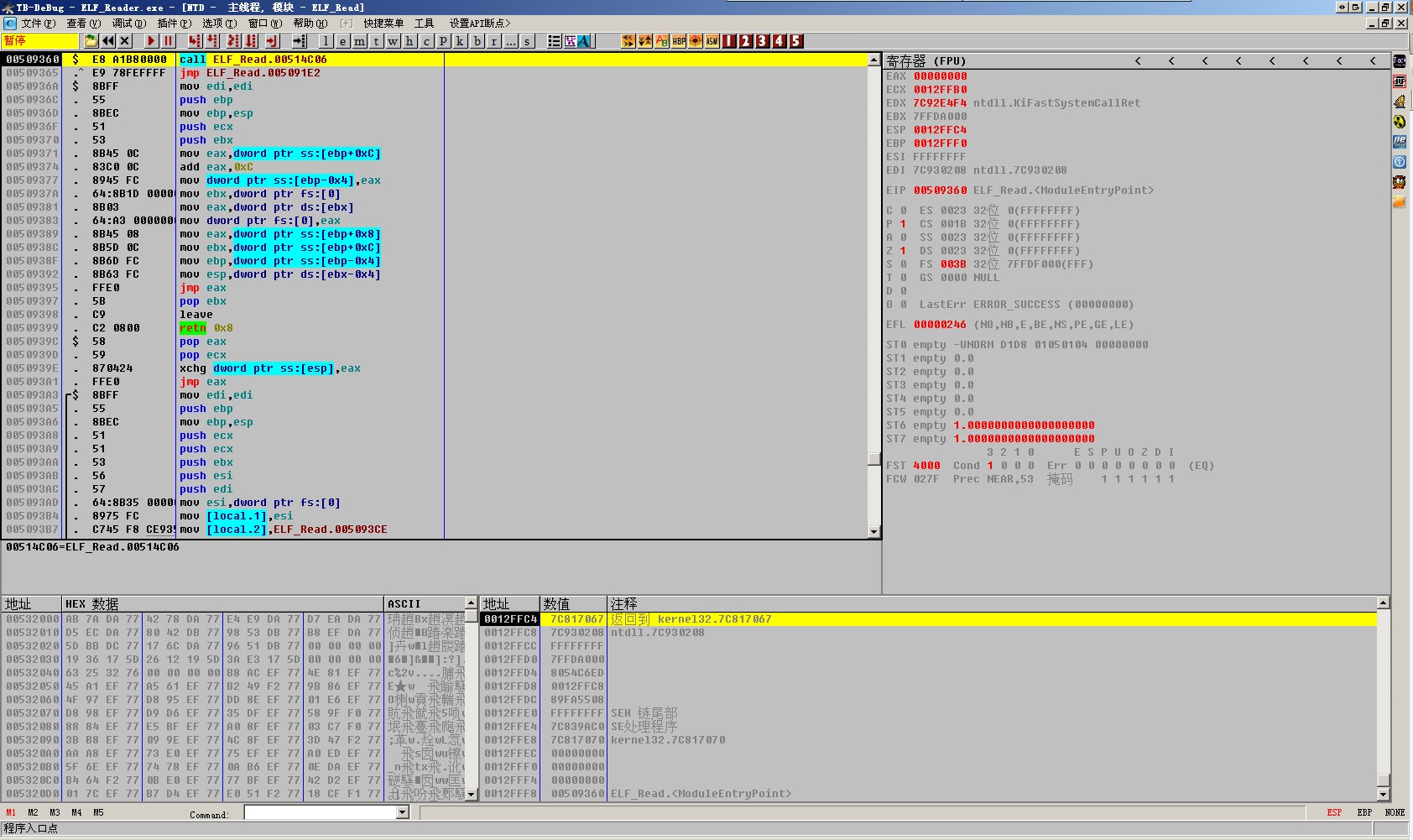The height and width of the screenshot is (840, 1413).
Task: Run the program with the red play icon
Action: pos(151,41)
